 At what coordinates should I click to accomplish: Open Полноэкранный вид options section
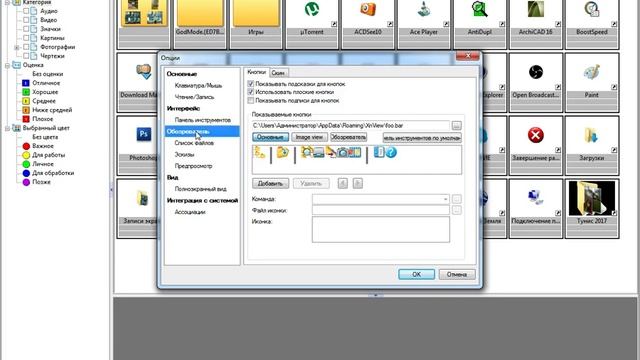[200, 189]
